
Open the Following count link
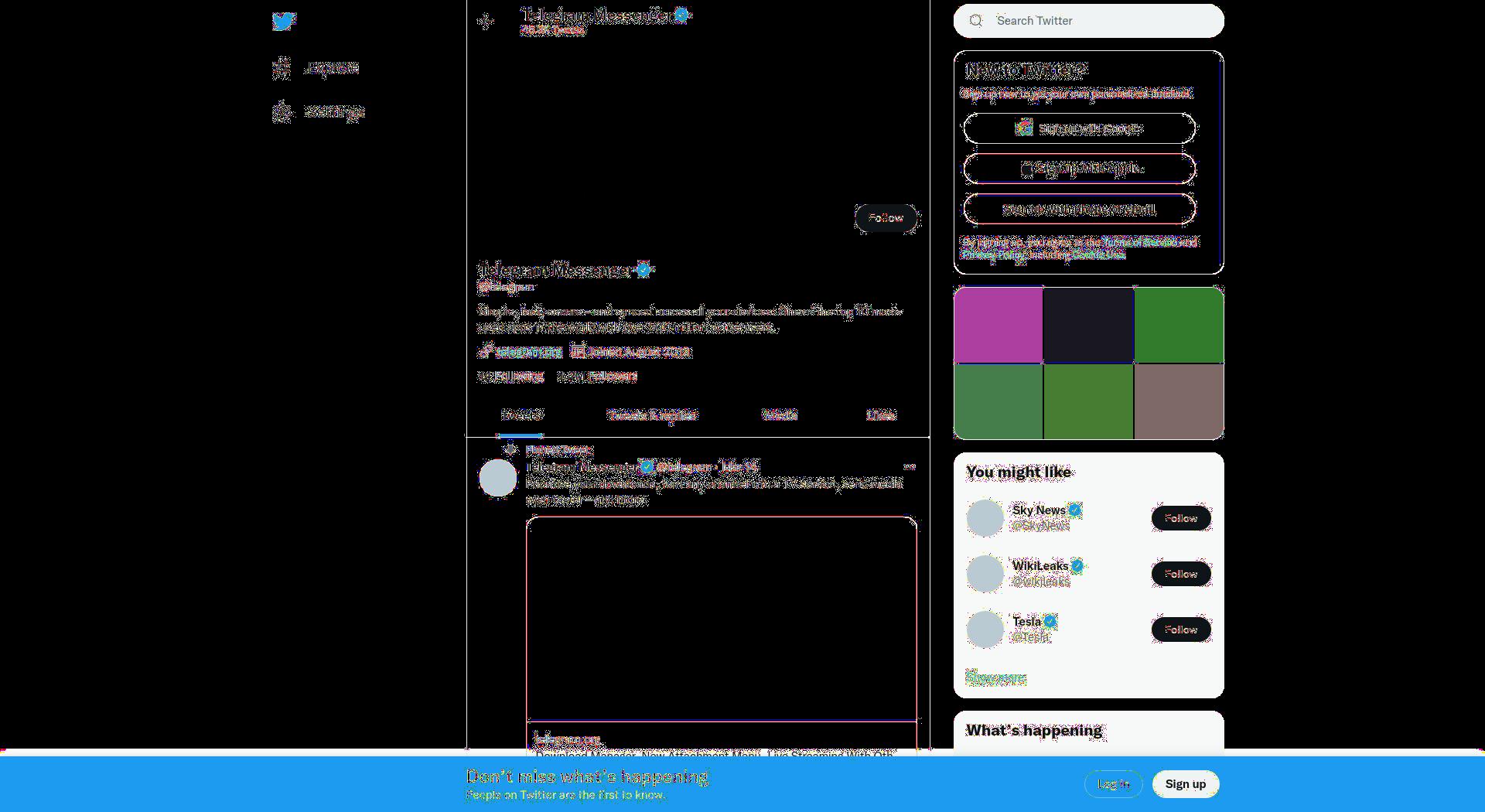click(510, 377)
